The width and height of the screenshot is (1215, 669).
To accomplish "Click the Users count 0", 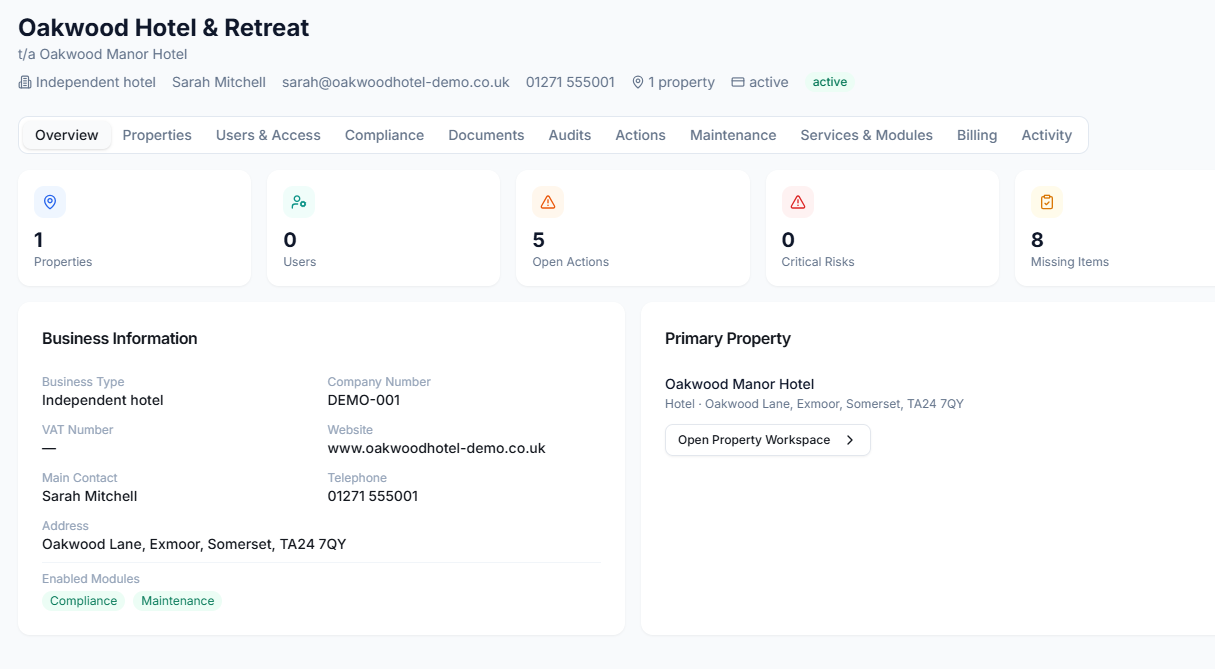I will tap(290, 240).
